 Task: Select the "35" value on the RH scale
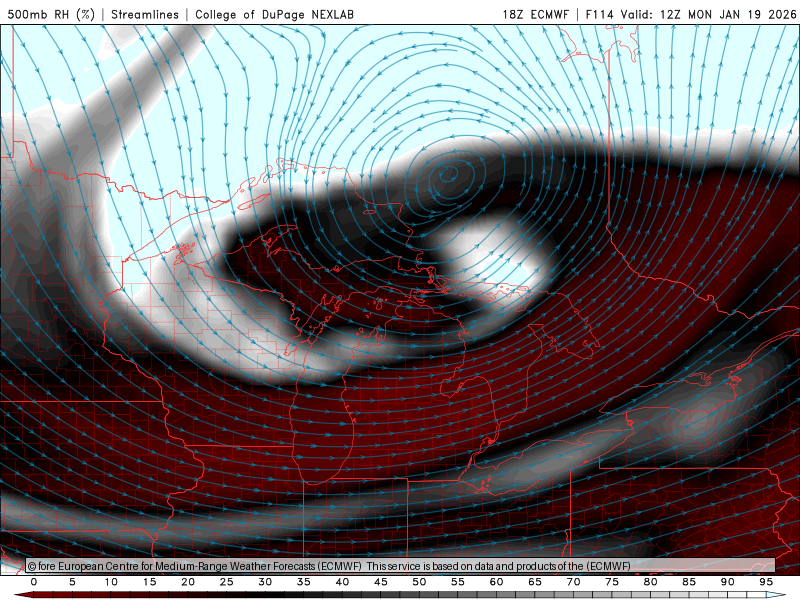(x=304, y=582)
